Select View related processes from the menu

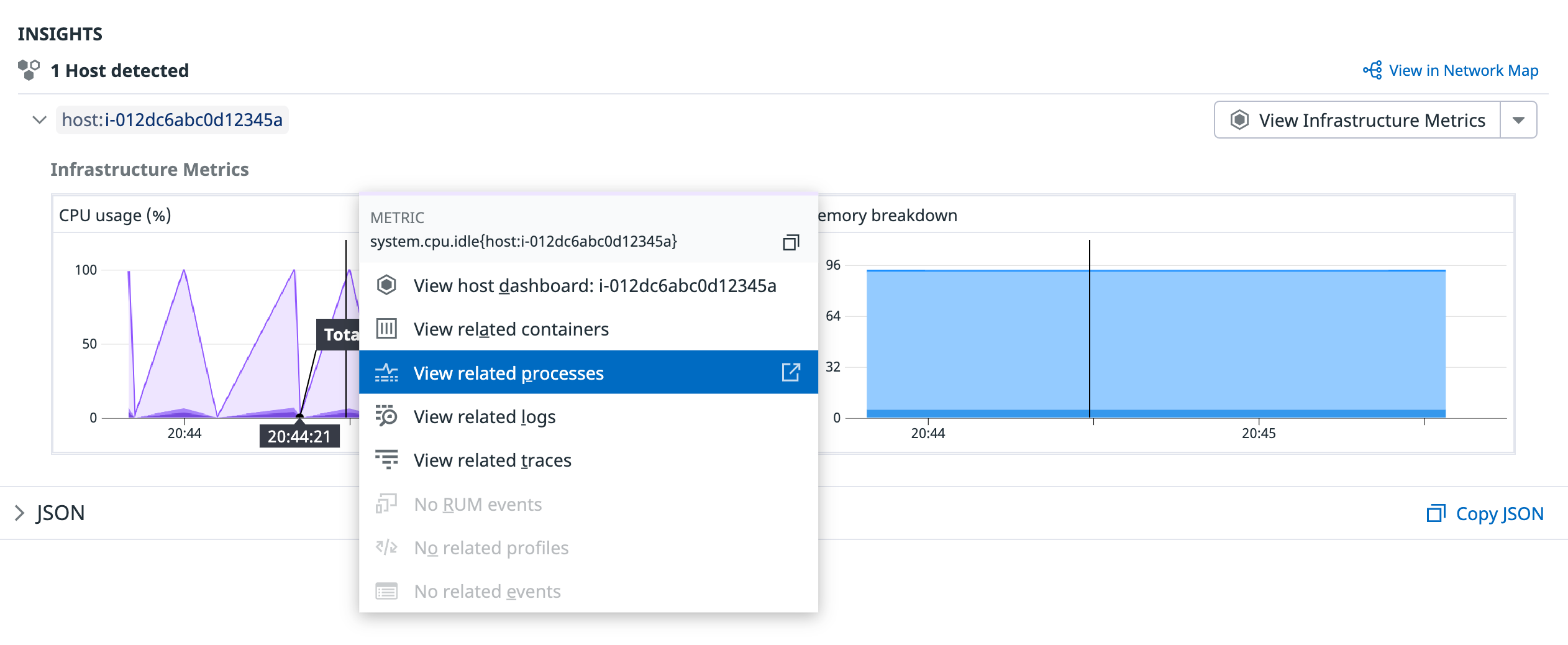coord(509,372)
